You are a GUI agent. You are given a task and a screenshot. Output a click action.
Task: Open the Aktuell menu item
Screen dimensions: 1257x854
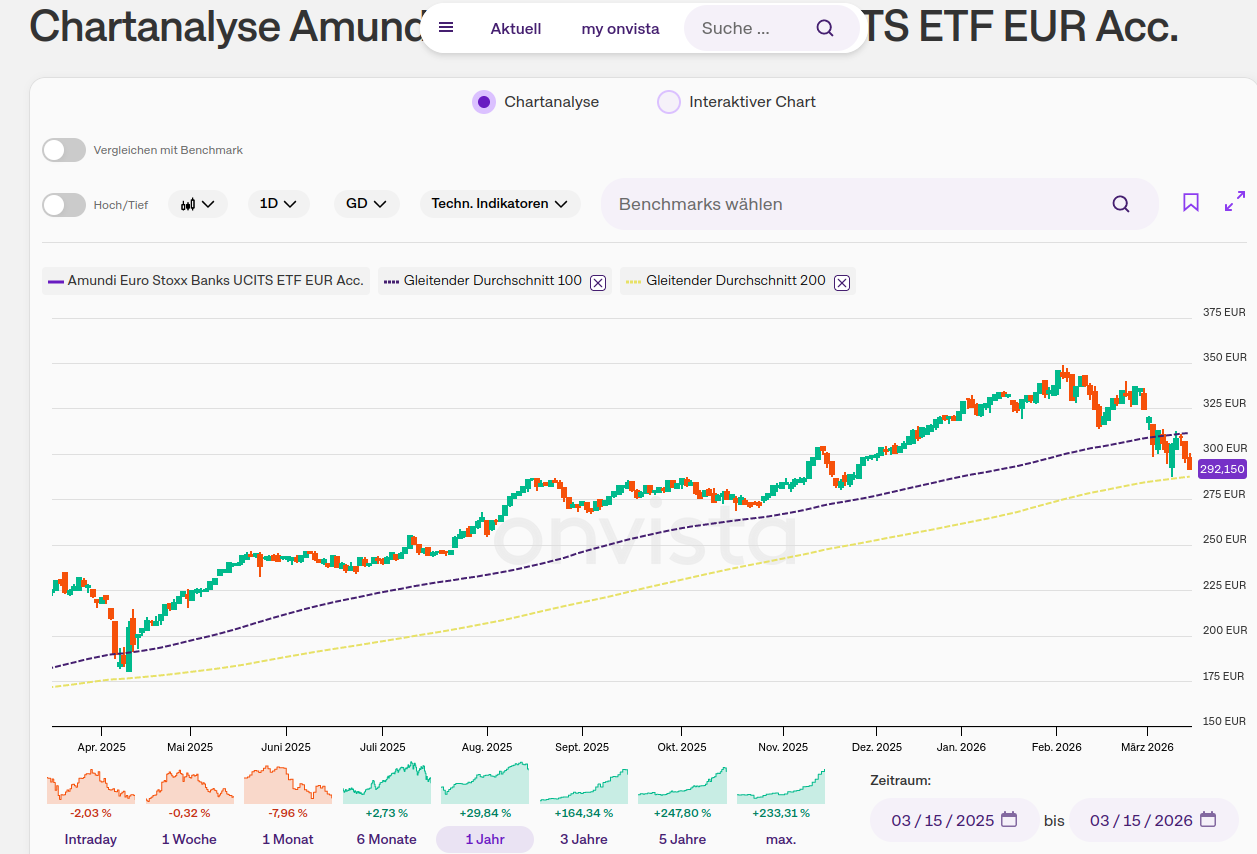tap(516, 29)
